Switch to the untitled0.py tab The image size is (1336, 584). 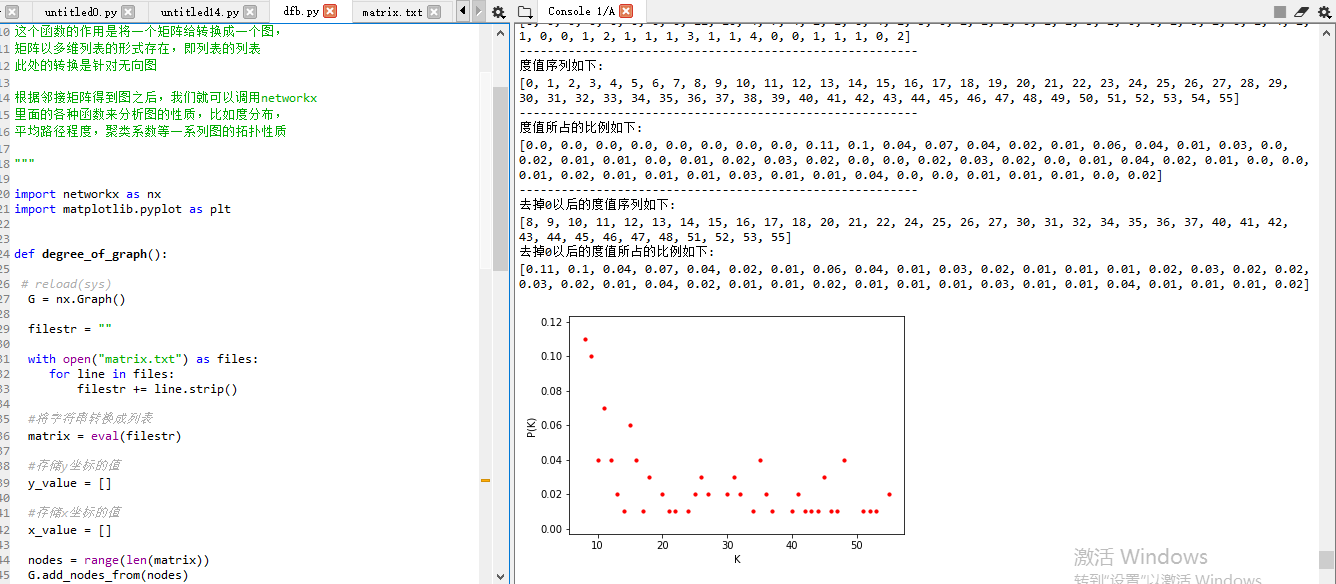point(81,12)
